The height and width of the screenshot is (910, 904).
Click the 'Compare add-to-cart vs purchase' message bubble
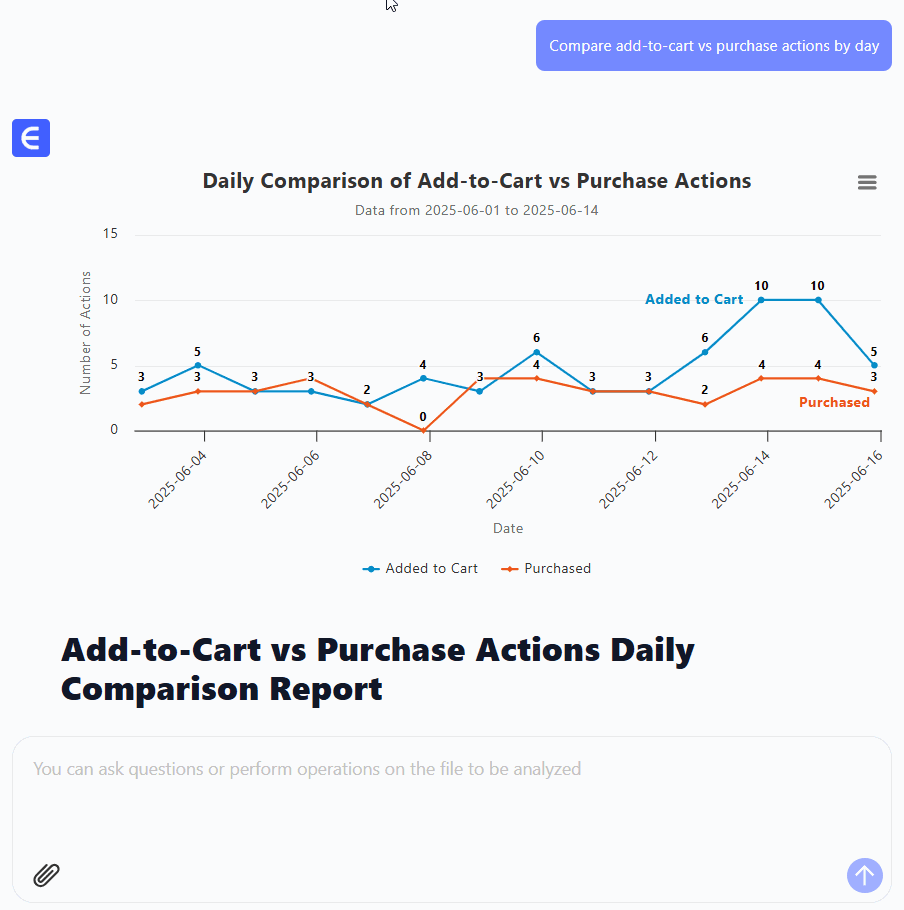pos(713,46)
